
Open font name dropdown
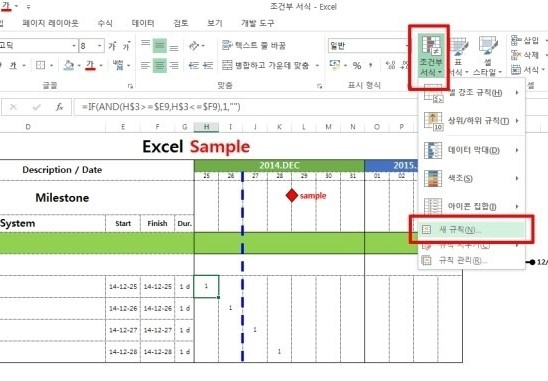pos(74,46)
